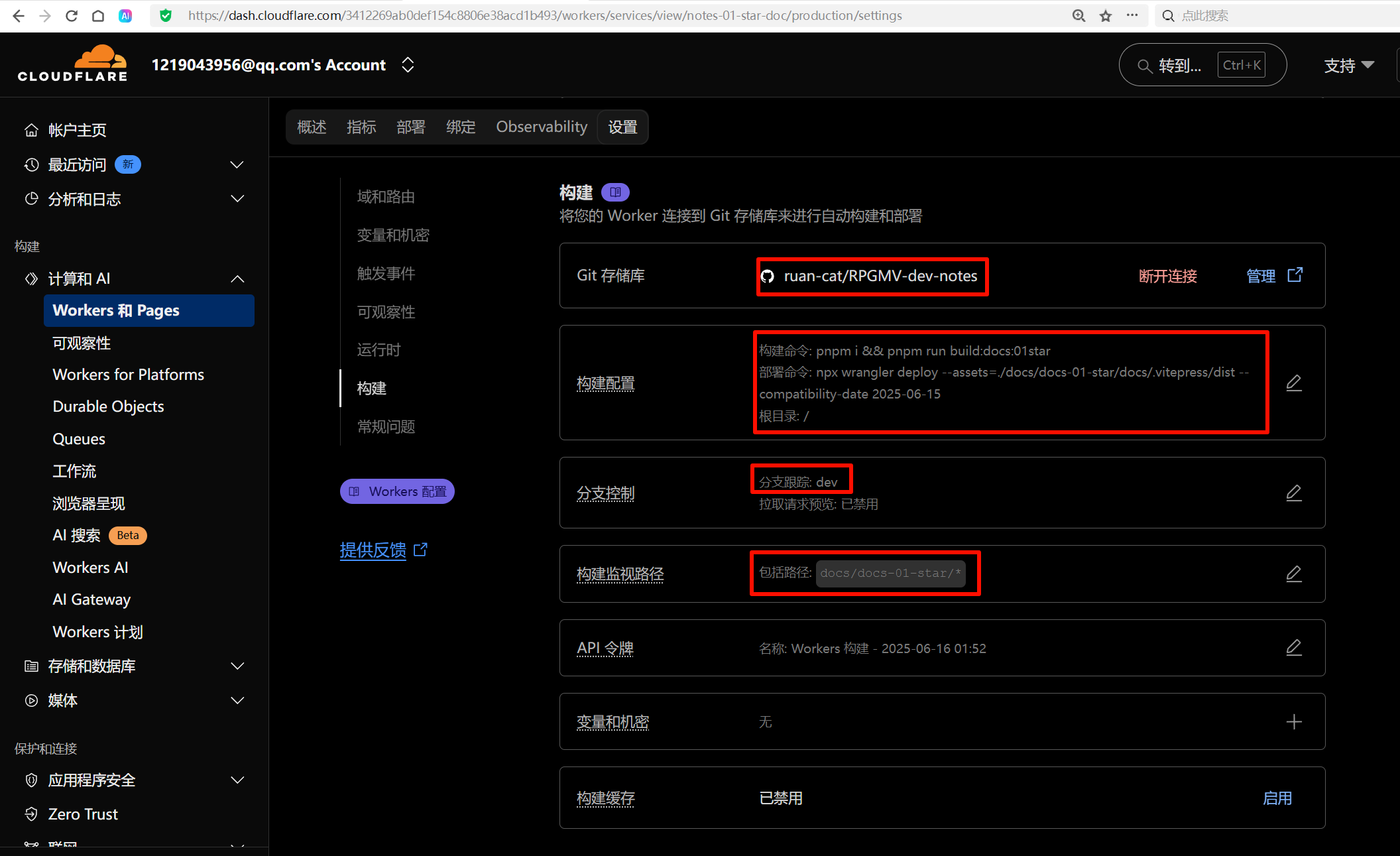Click the Cloudflare logo
This screenshot has height=856, width=1400.
[73, 64]
